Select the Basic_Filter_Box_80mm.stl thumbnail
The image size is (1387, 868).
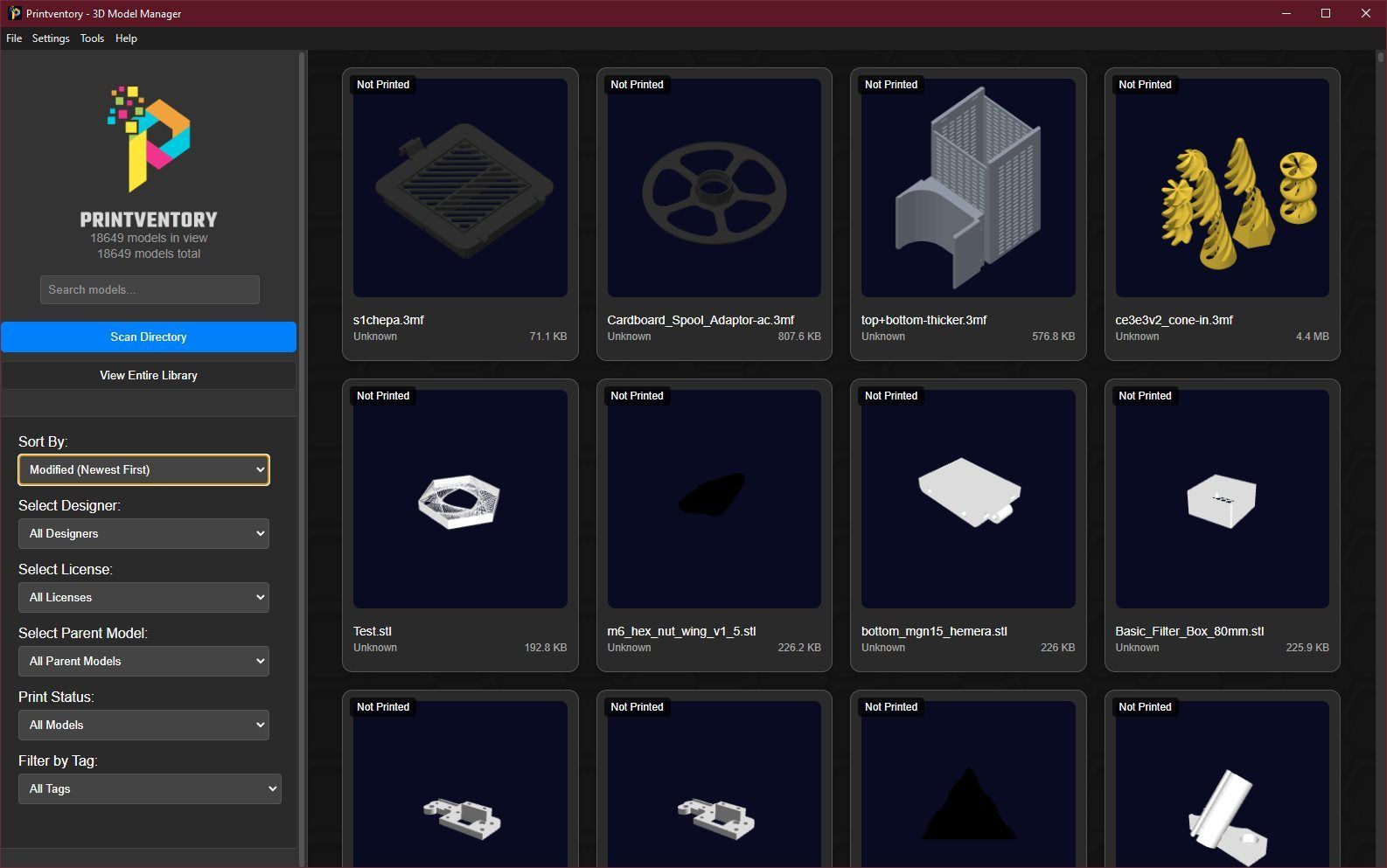1222,499
